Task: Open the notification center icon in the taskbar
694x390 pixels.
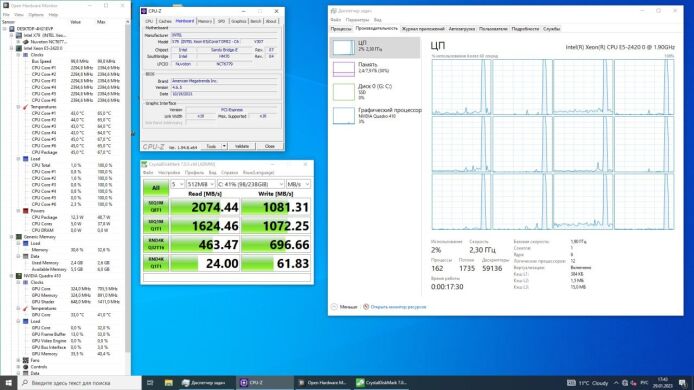Action: pos(682,382)
